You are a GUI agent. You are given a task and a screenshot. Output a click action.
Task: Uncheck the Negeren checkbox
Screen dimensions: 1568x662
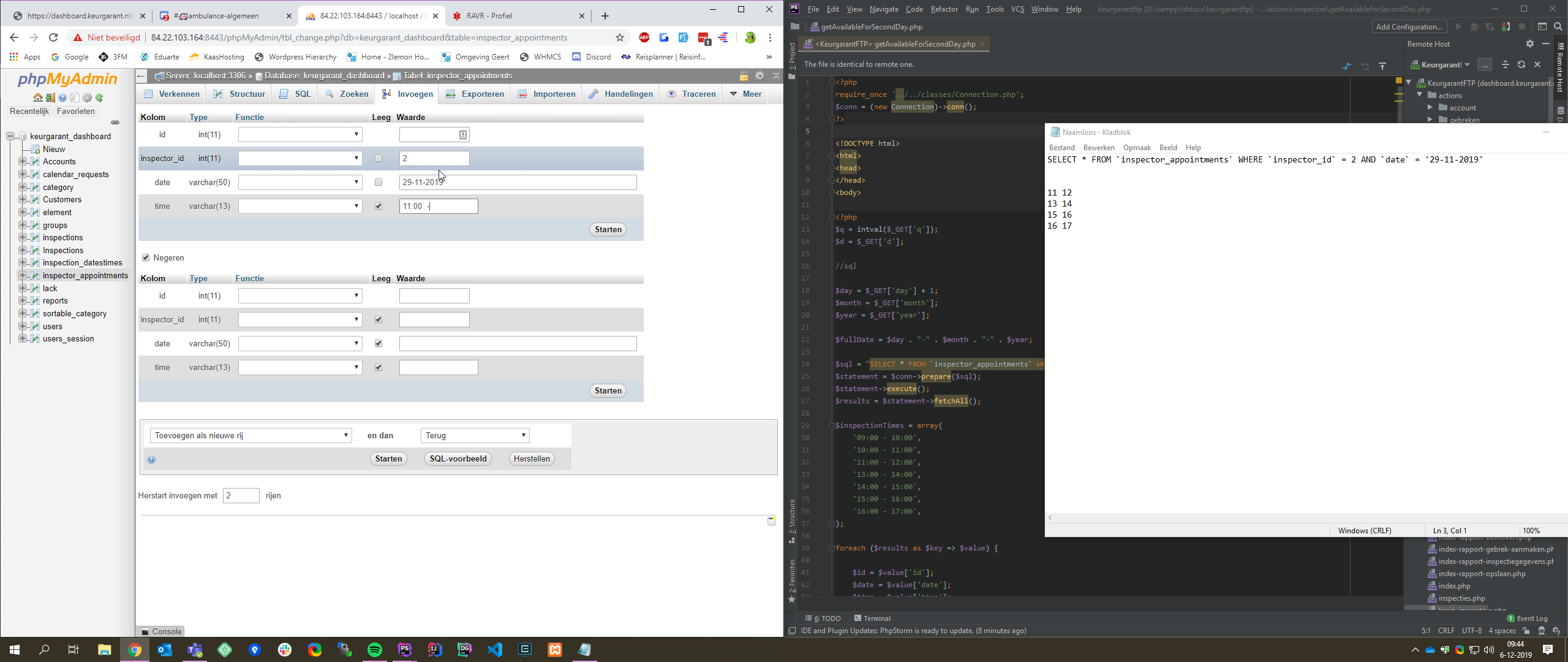pyautogui.click(x=146, y=257)
